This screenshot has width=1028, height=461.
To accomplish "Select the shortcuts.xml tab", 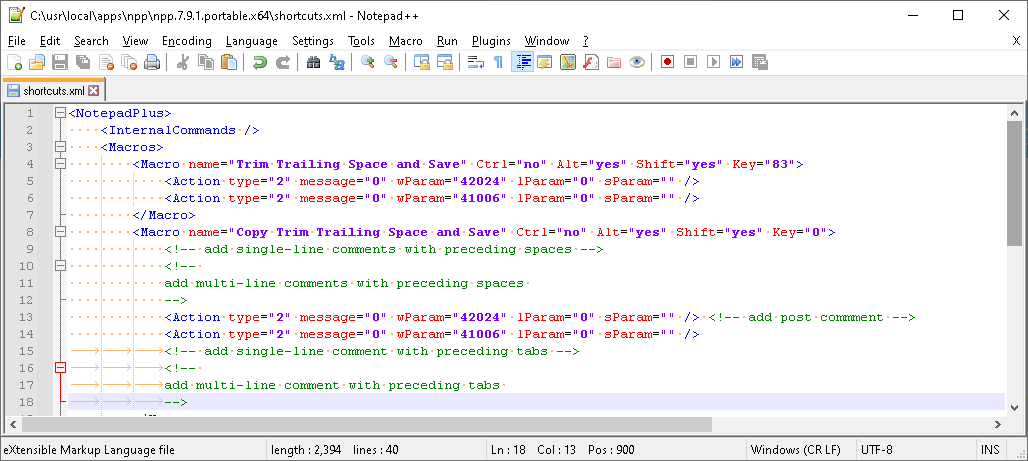I will [54, 90].
